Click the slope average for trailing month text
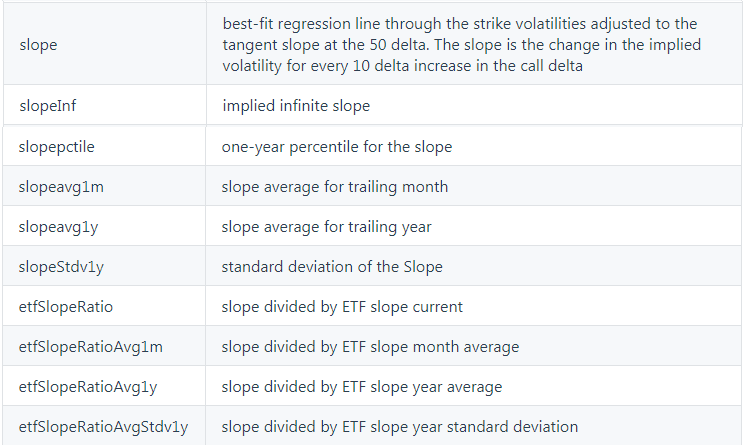The image size is (743, 445). point(335,187)
